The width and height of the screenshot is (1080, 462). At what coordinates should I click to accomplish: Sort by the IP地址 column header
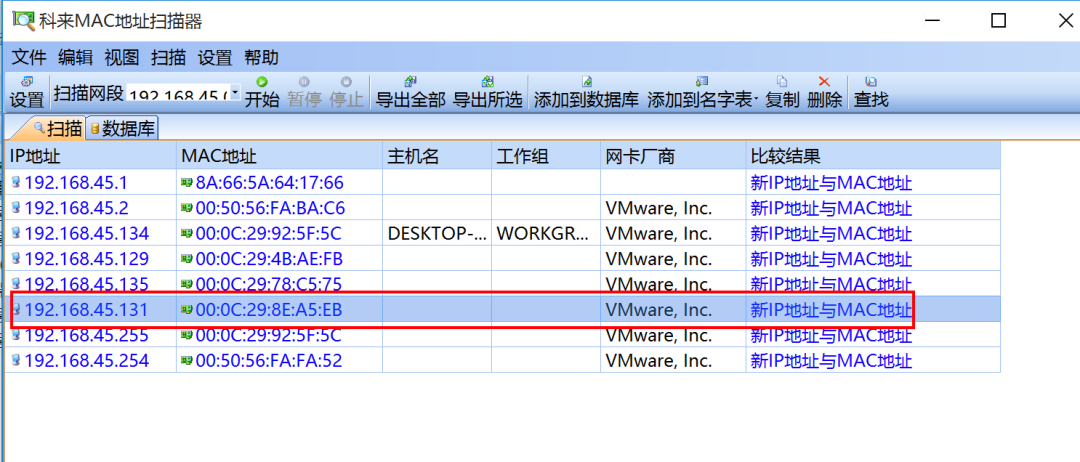[x=90, y=156]
